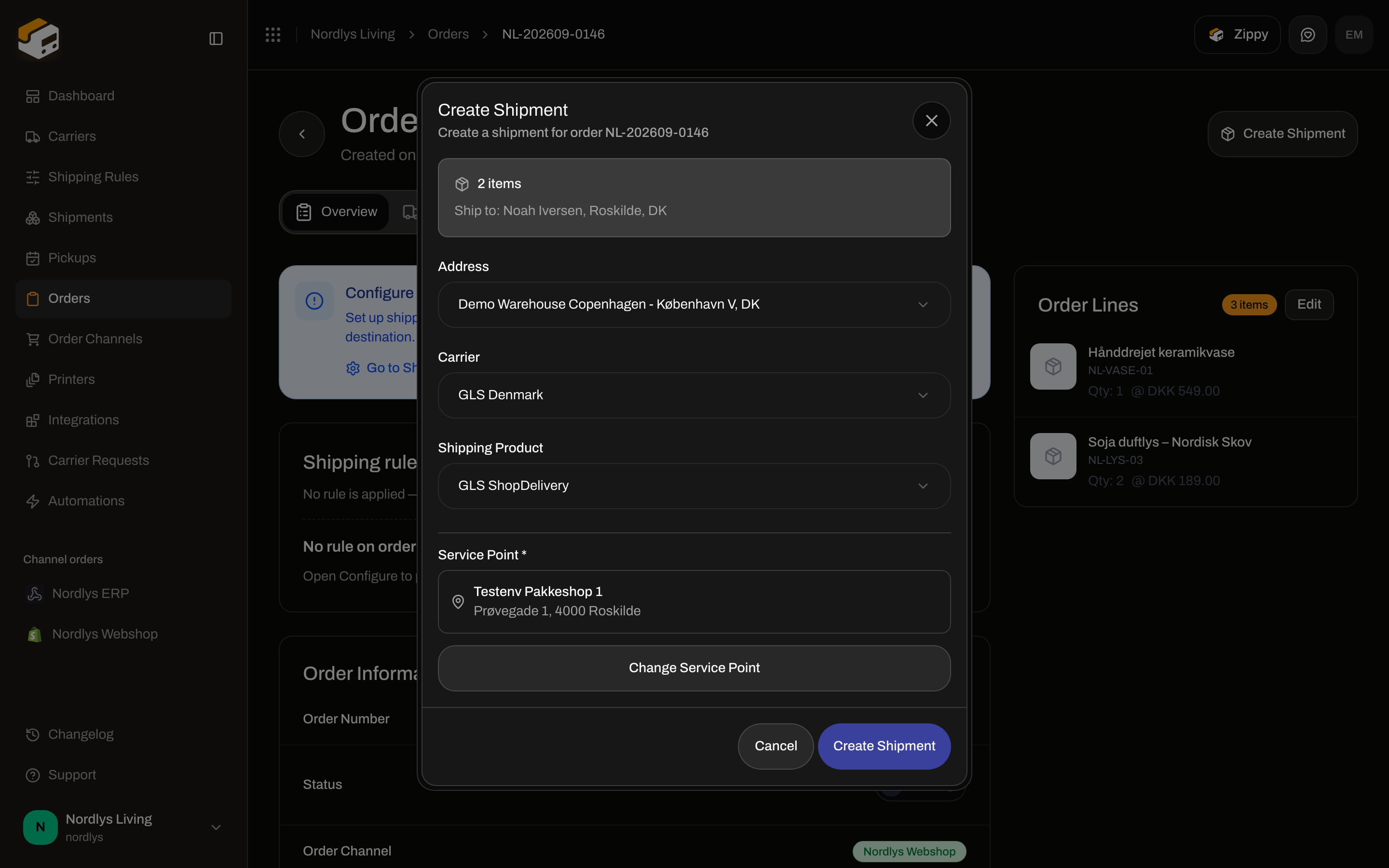The image size is (1389, 868).
Task: Click the Dashboard sidebar icon
Action: [x=33, y=96]
